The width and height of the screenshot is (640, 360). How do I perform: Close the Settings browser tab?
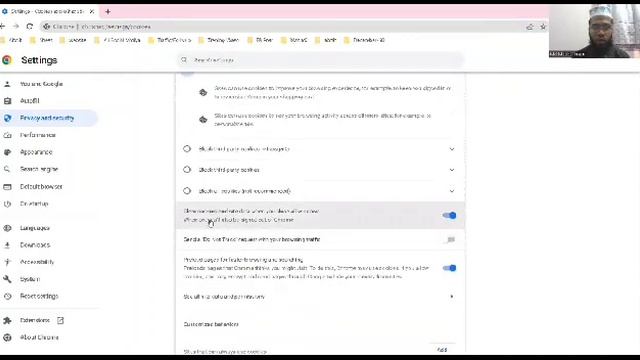point(92,11)
